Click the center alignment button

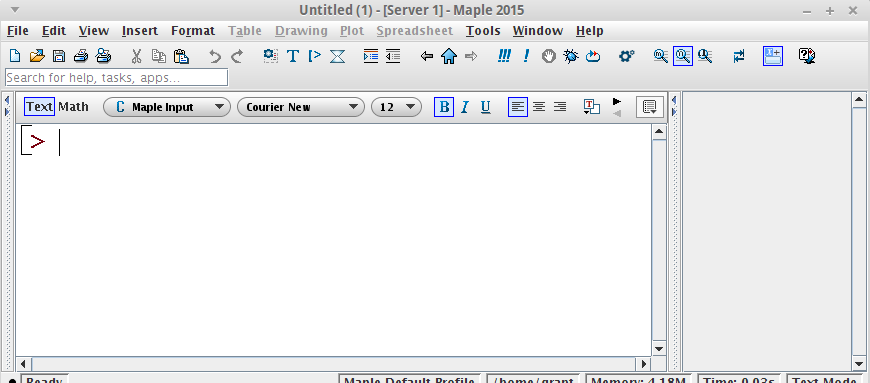pos(539,107)
